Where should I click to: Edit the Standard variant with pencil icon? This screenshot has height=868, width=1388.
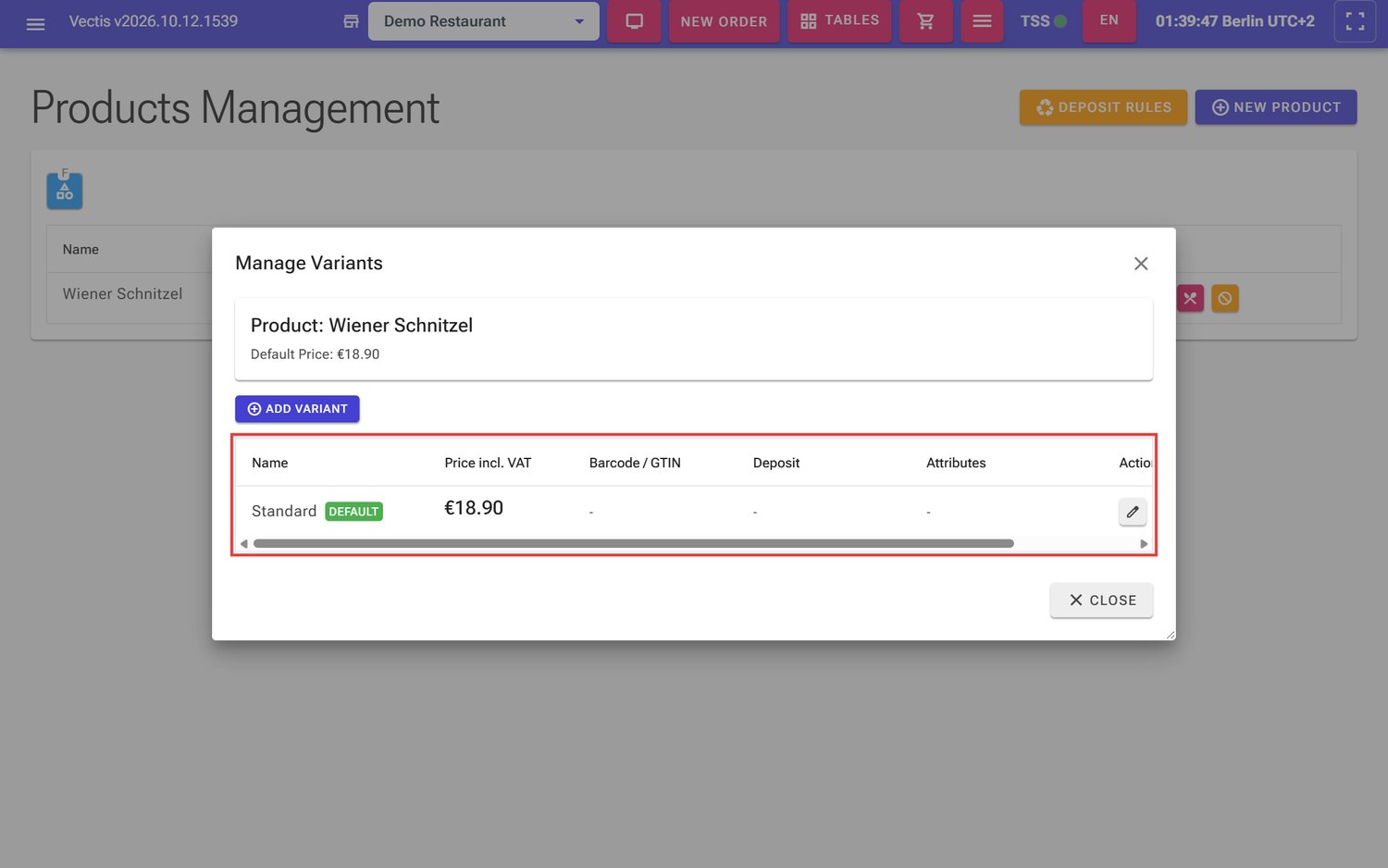tap(1133, 512)
